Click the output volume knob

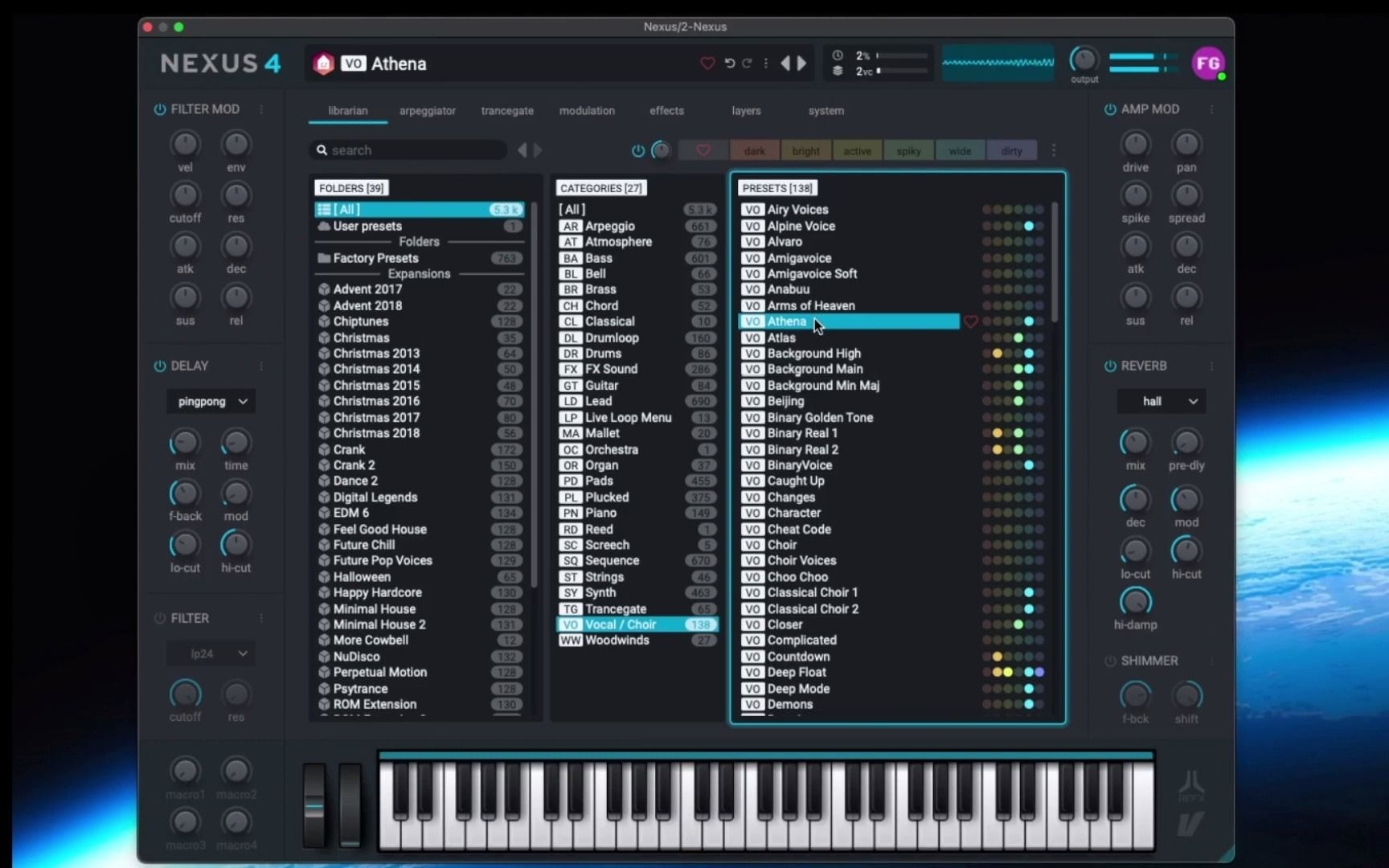[1084, 59]
